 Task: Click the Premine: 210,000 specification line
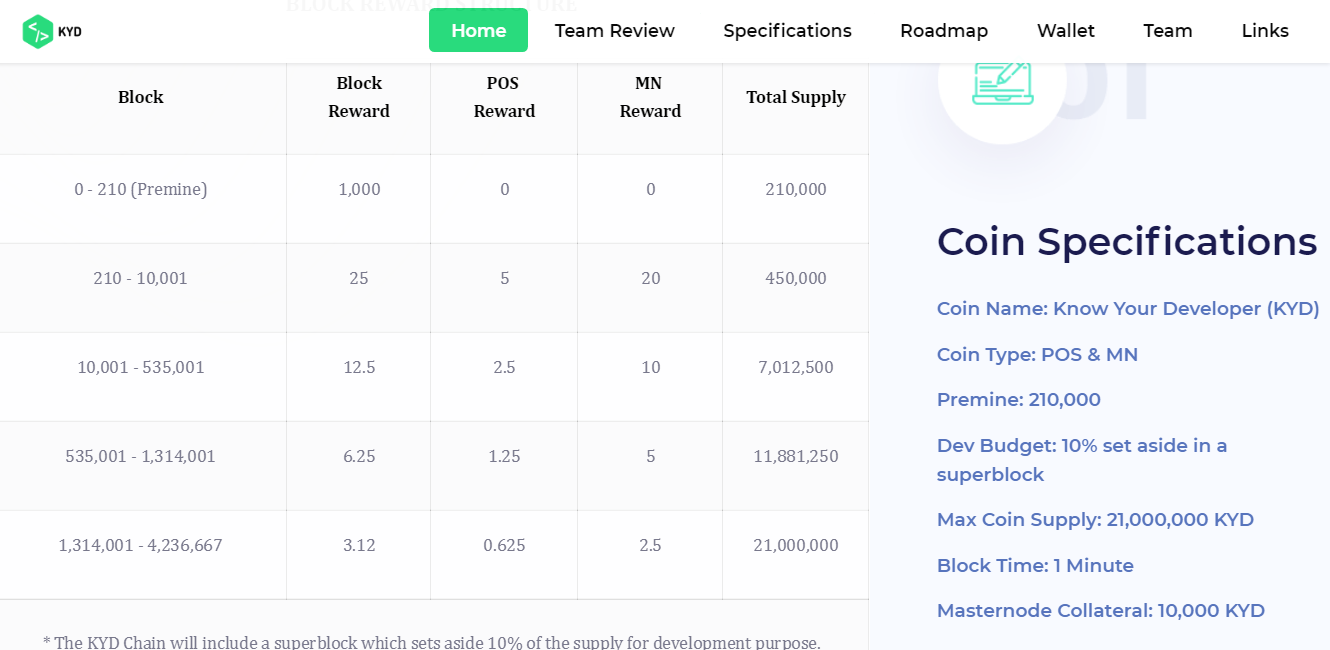coord(1018,400)
